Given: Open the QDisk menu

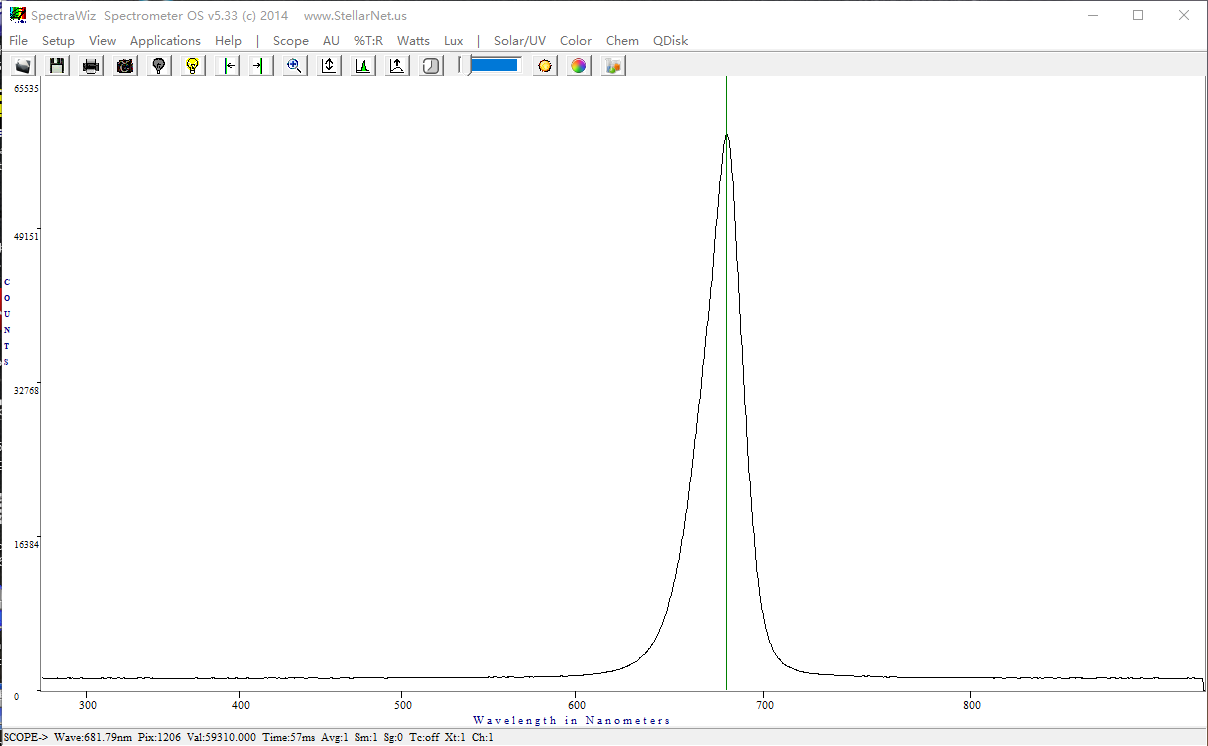Looking at the screenshot, I should coord(670,41).
